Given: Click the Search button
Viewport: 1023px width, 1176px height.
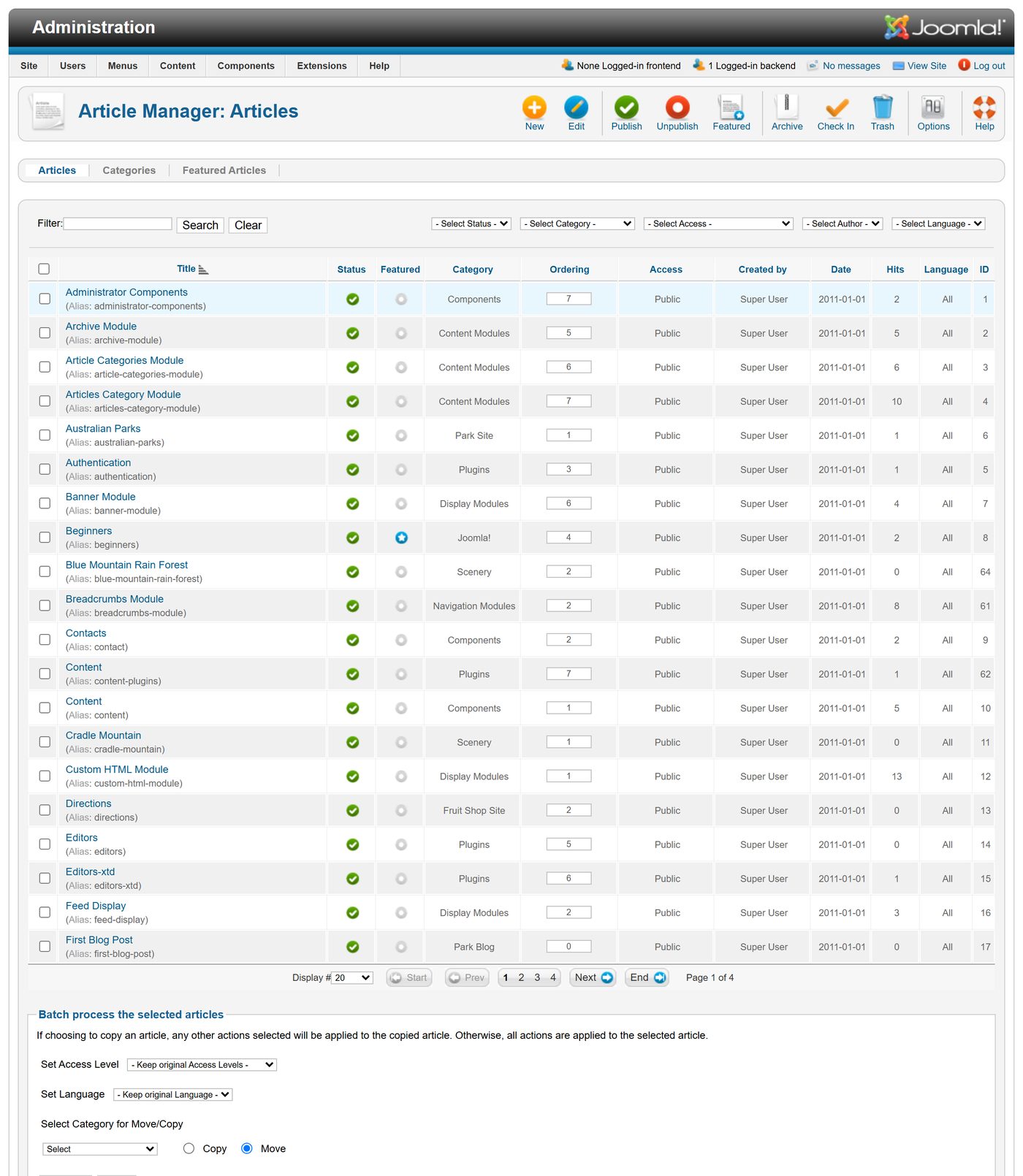Looking at the screenshot, I should point(200,225).
